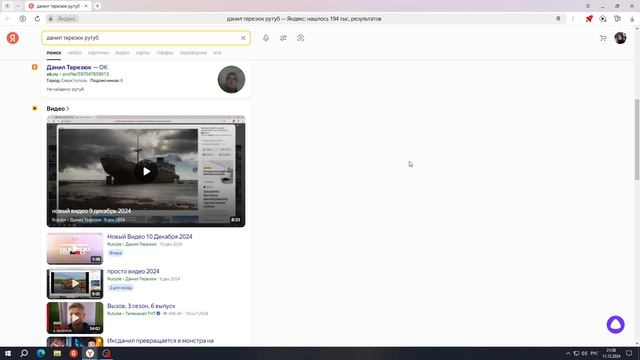Open image search camera icon

click(x=300, y=38)
